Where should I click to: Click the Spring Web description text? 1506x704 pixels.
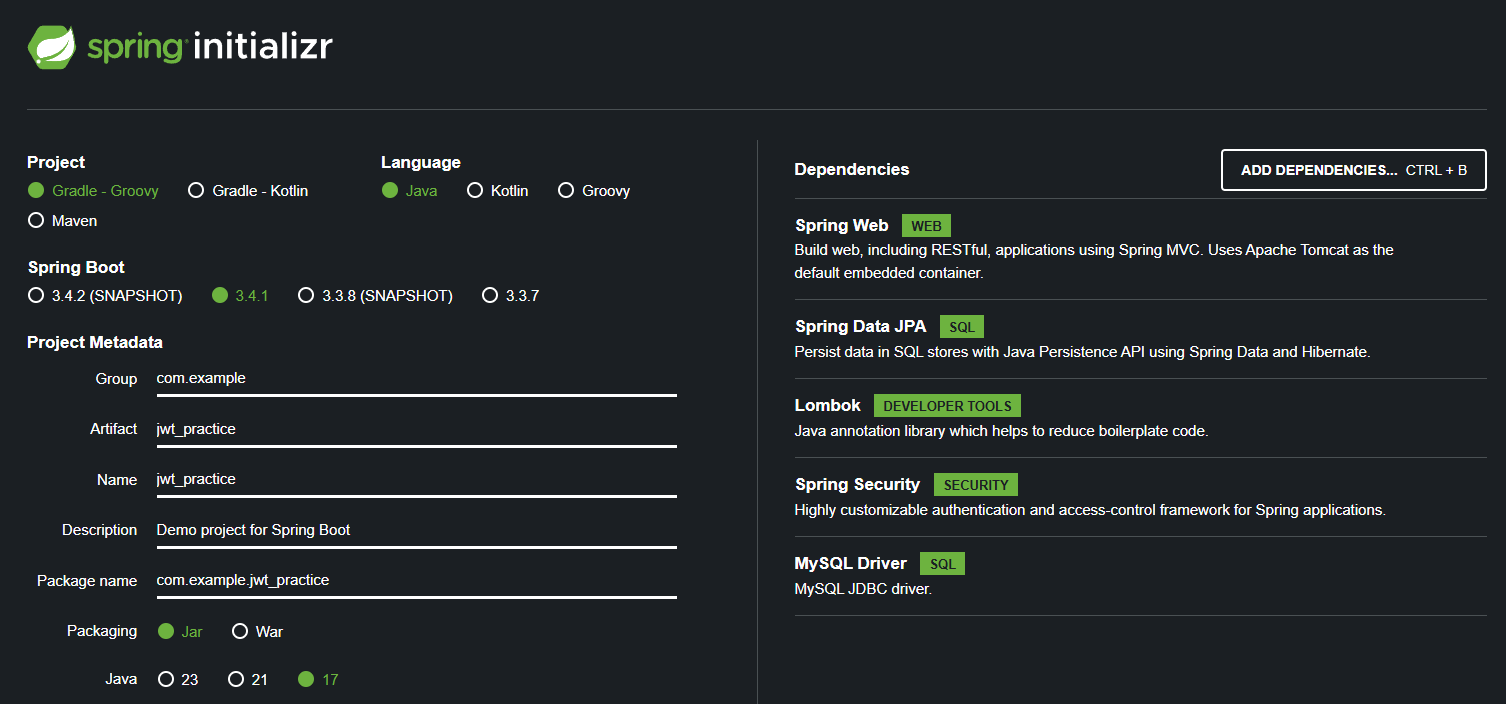tap(1094, 261)
